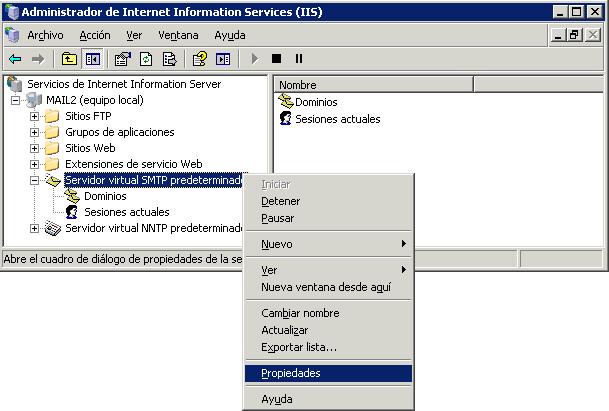The image size is (609, 411).
Task: Choose Pausar in the context menu
Action: pos(328,218)
